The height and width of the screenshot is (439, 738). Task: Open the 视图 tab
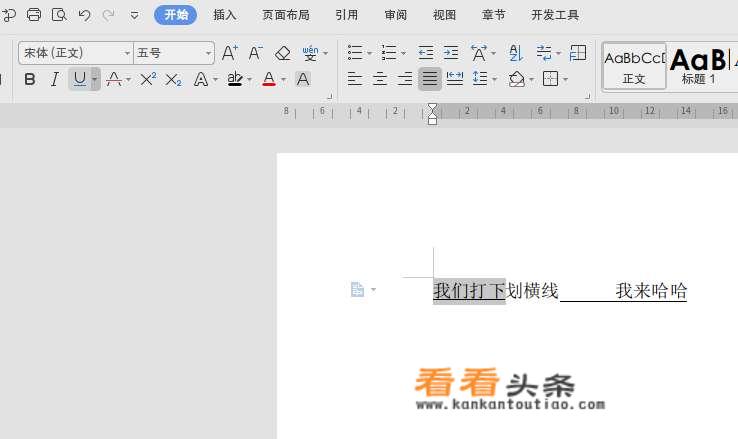(444, 15)
